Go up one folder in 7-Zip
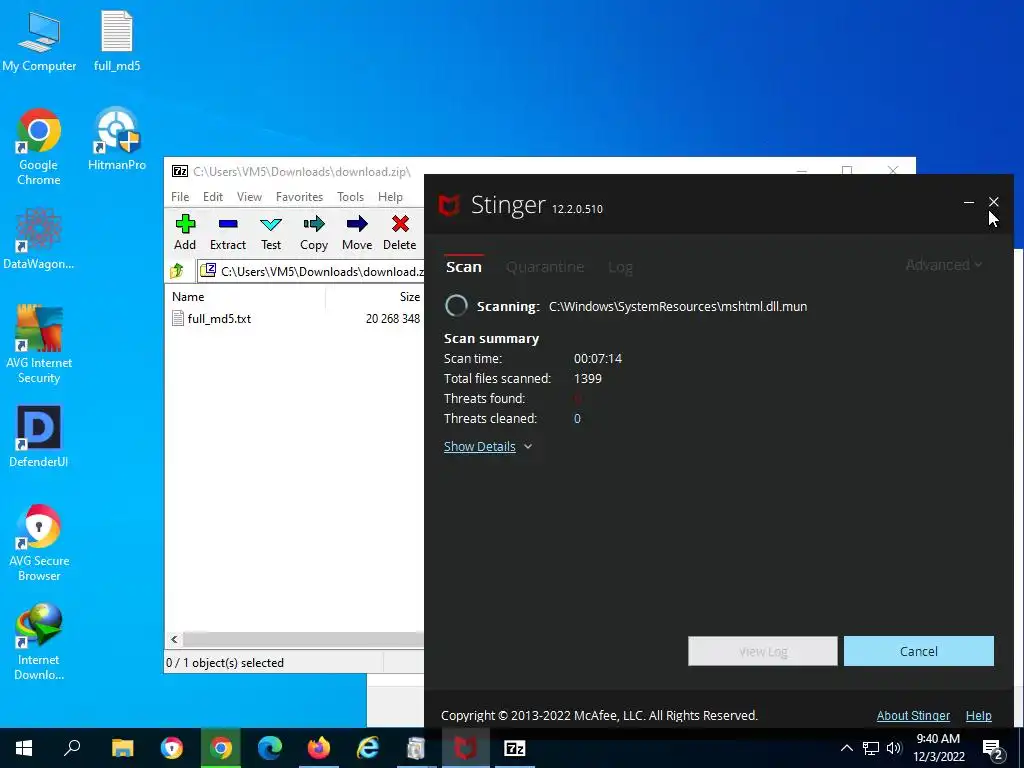The image size is (1024, 768). pos(177,271)
